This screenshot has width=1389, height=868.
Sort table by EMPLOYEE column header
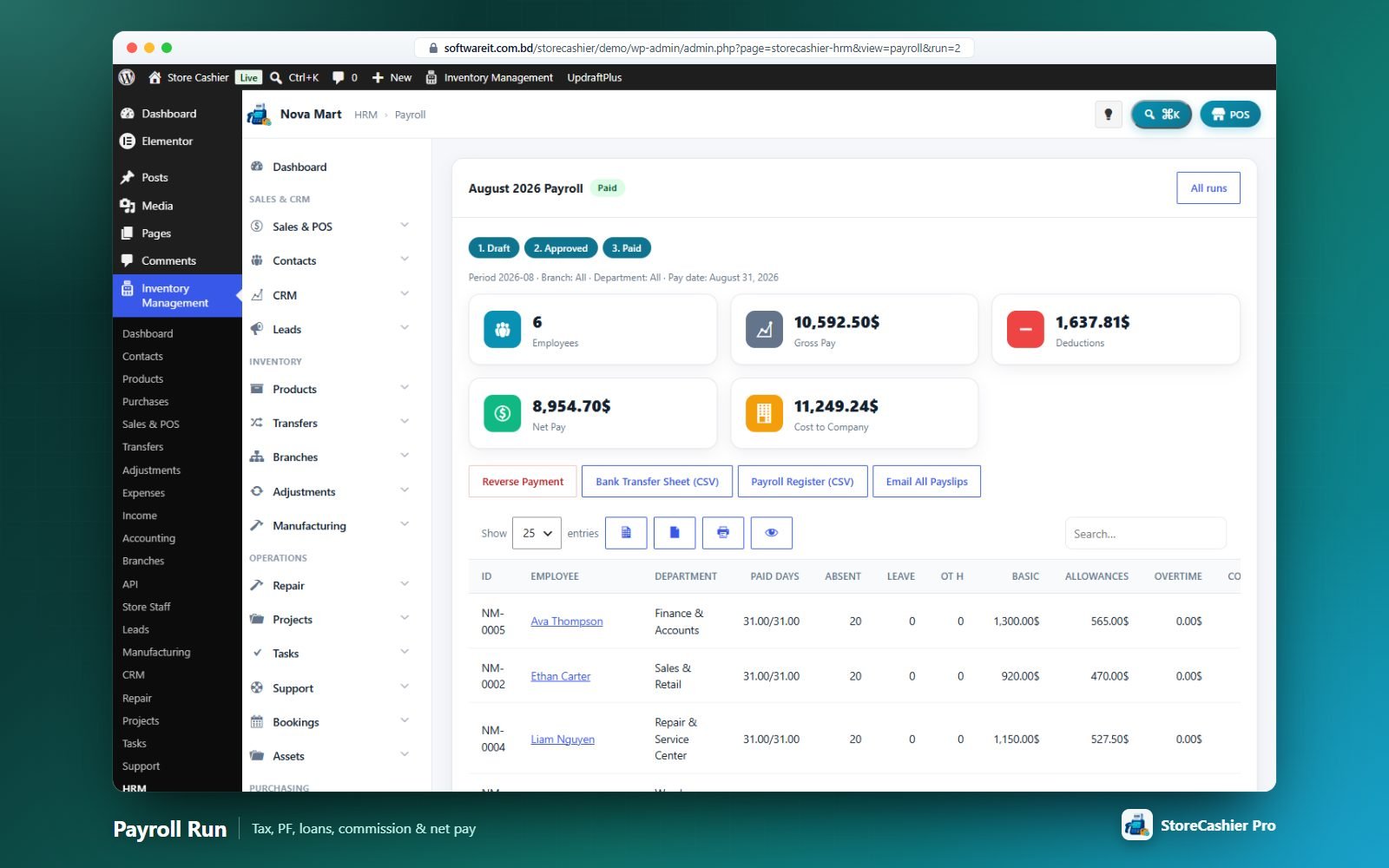point(555,576)
